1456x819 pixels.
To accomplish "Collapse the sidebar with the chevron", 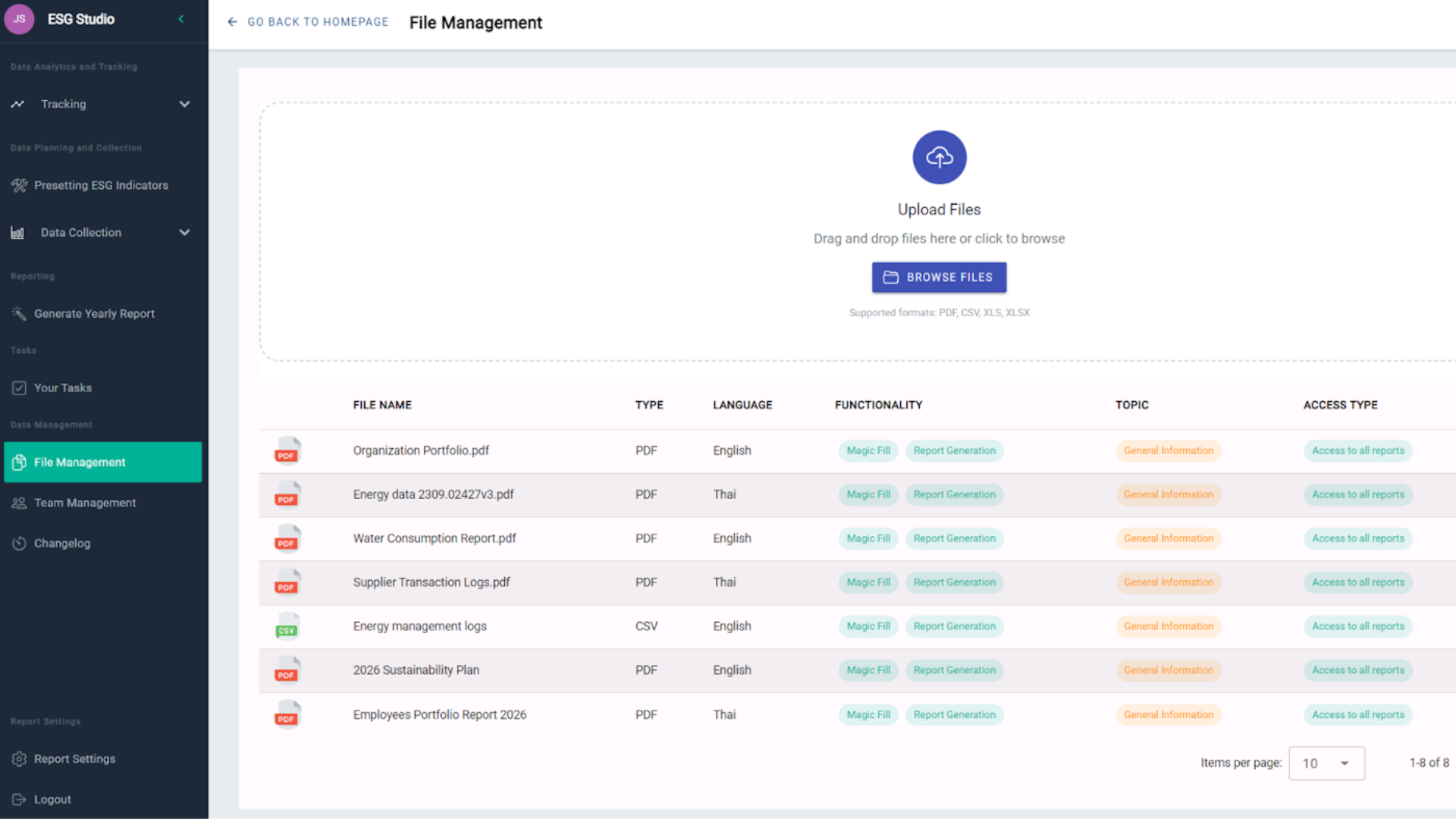I will coord(181,19).
